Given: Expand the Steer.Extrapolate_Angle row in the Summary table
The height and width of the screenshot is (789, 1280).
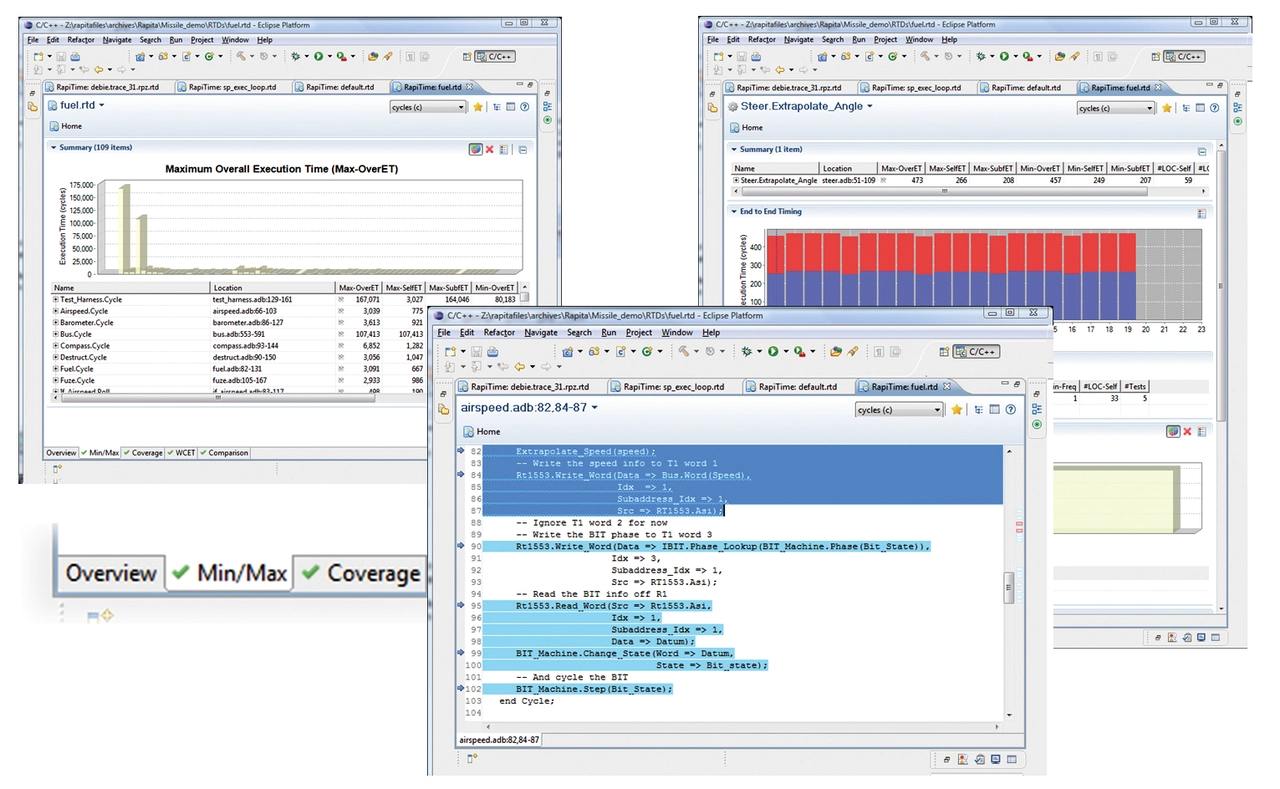Looking at the screenshot, I should pos(736,181).
